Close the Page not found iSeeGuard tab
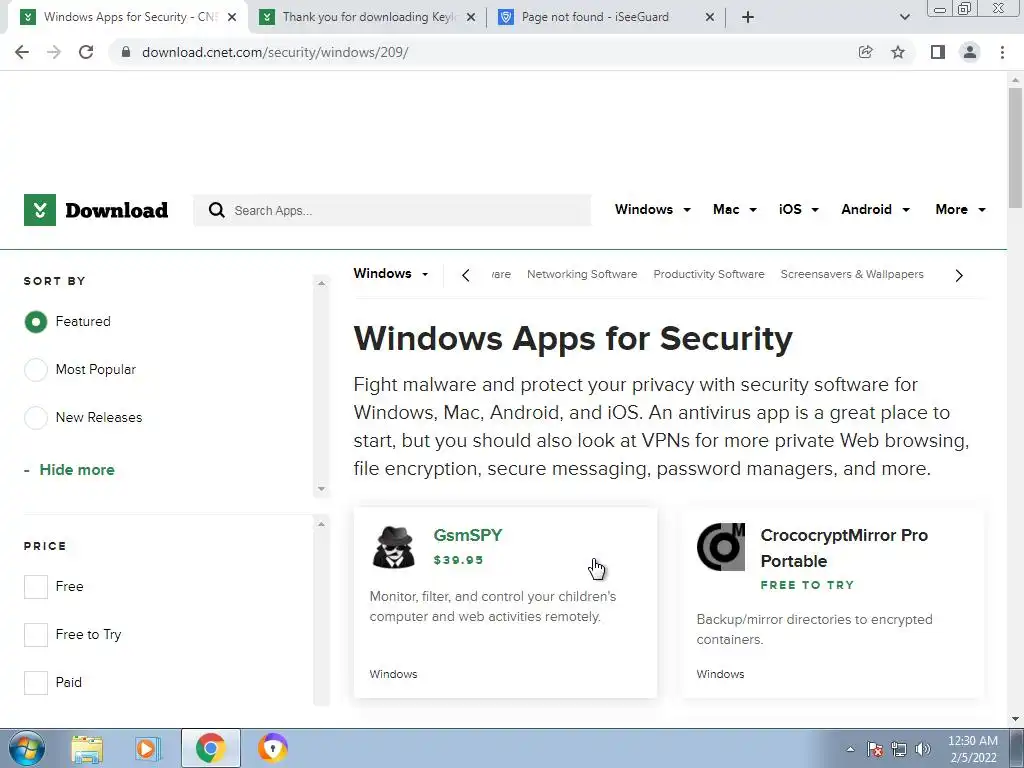 [x=710, y=17]
